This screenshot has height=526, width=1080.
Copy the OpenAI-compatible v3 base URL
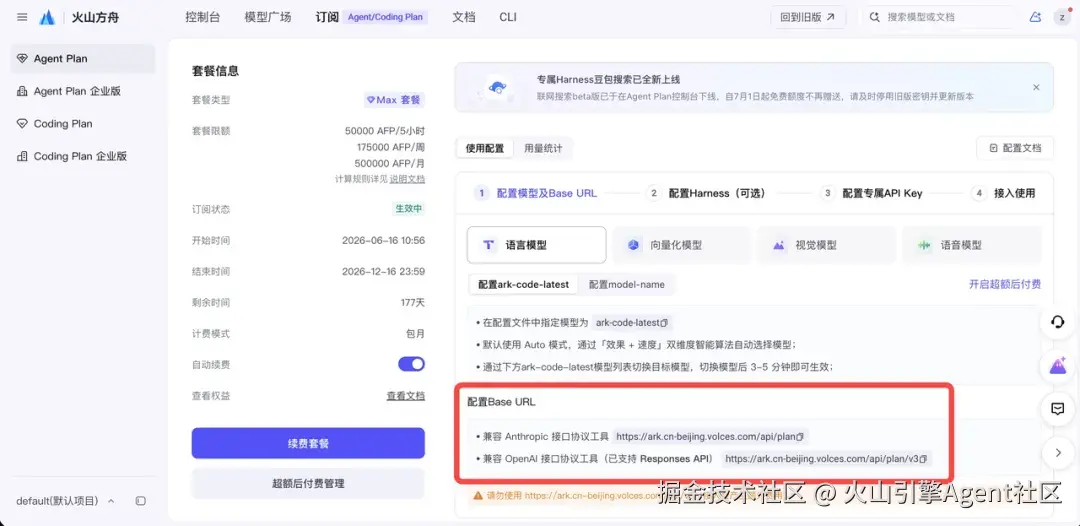924,459
